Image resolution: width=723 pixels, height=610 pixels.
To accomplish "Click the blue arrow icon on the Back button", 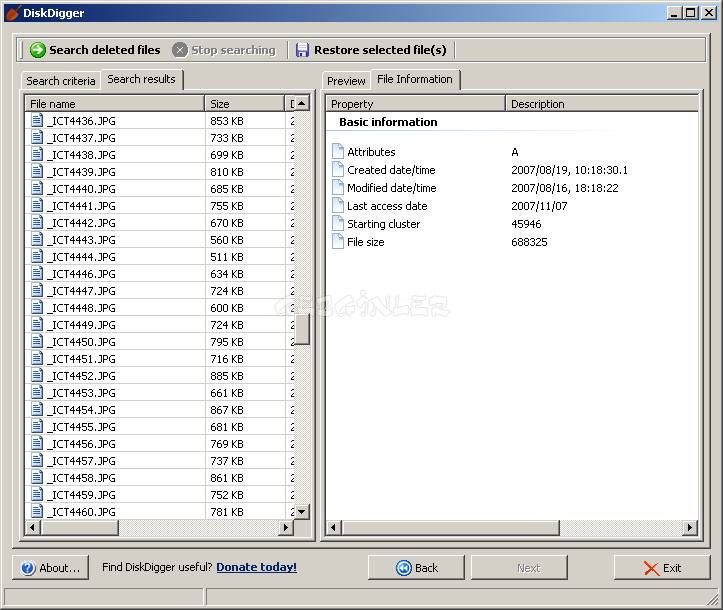I will [404, 568].
